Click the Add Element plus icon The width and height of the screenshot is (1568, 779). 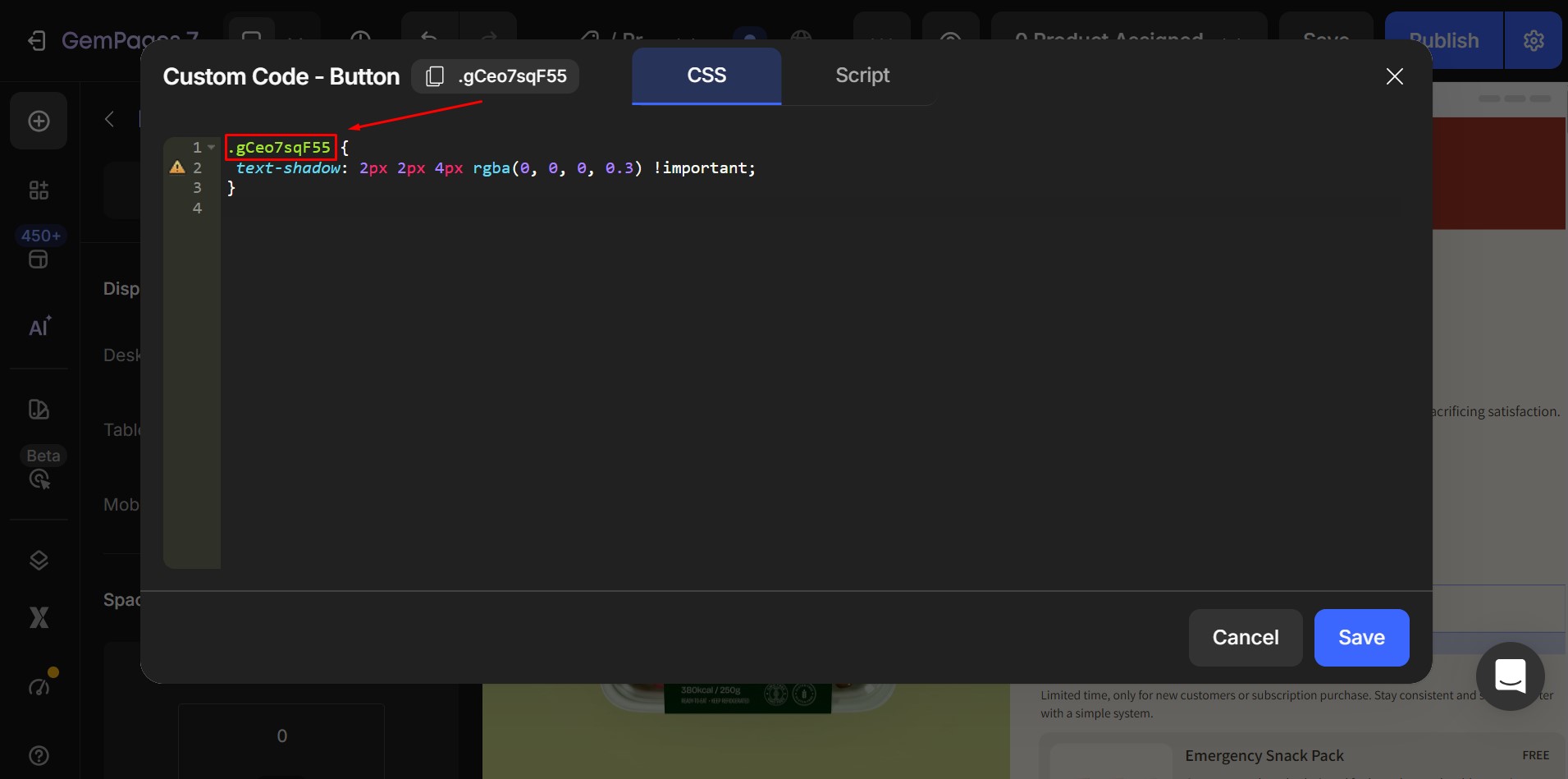pyautogui.click(x=39, y=121)
